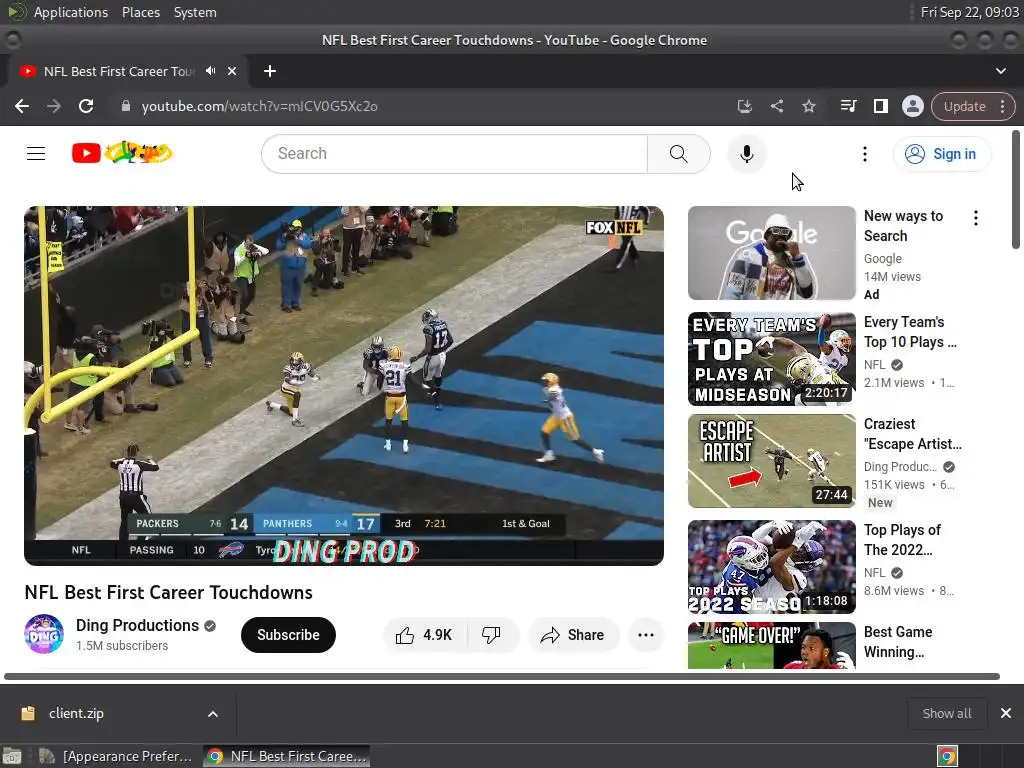Click Chrome icon in taskbar tray
This screenshot has height=768, width=1024.
947,756
